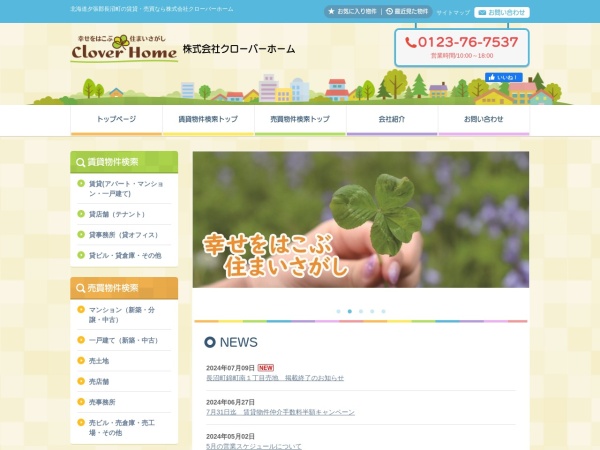This screenshot has height=450, width=600.
Task: Click the phone number 0123-76-7537
Action: point(462,42)
